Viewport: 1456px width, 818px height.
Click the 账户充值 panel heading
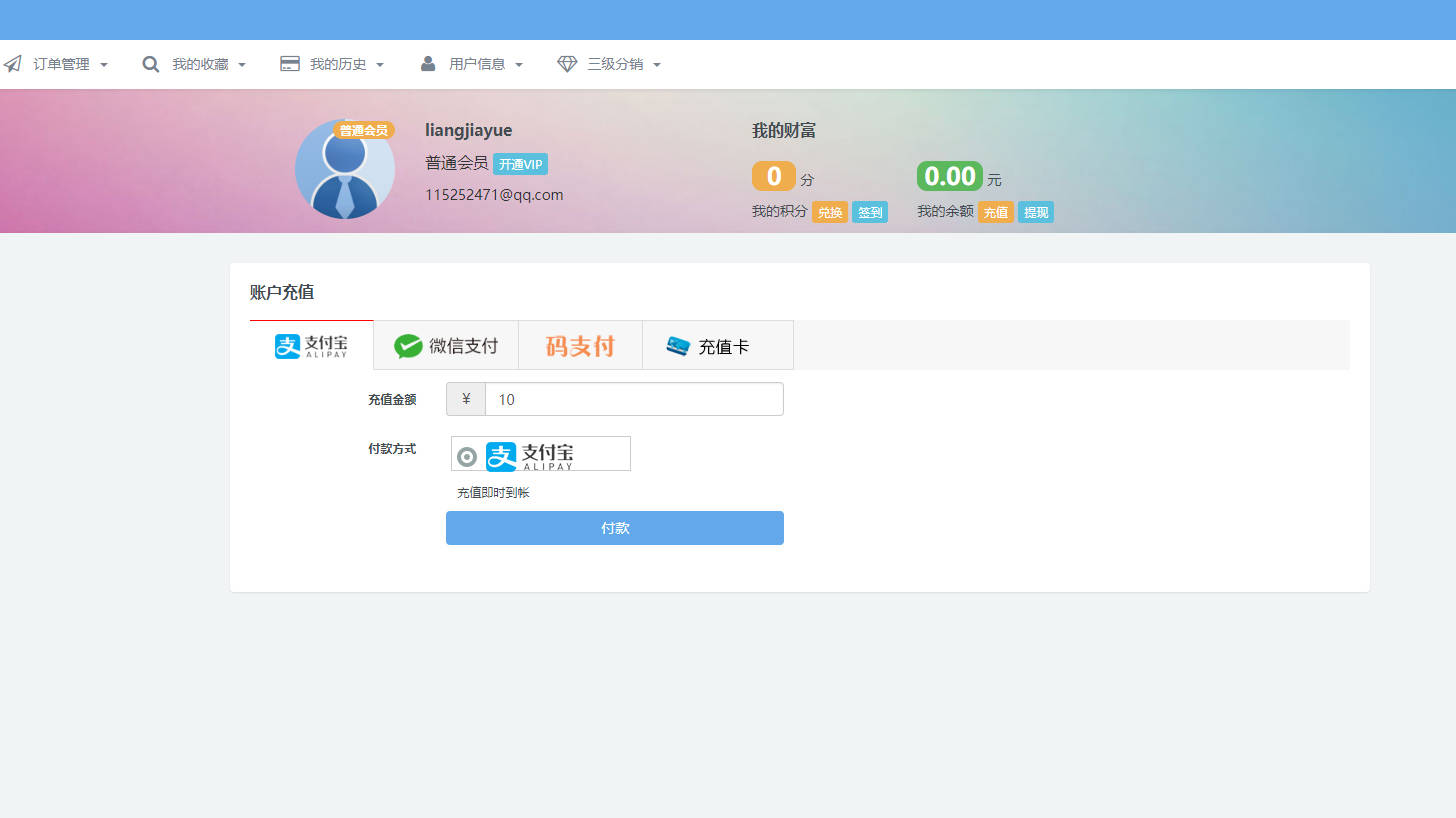click(x=282, y=292)
